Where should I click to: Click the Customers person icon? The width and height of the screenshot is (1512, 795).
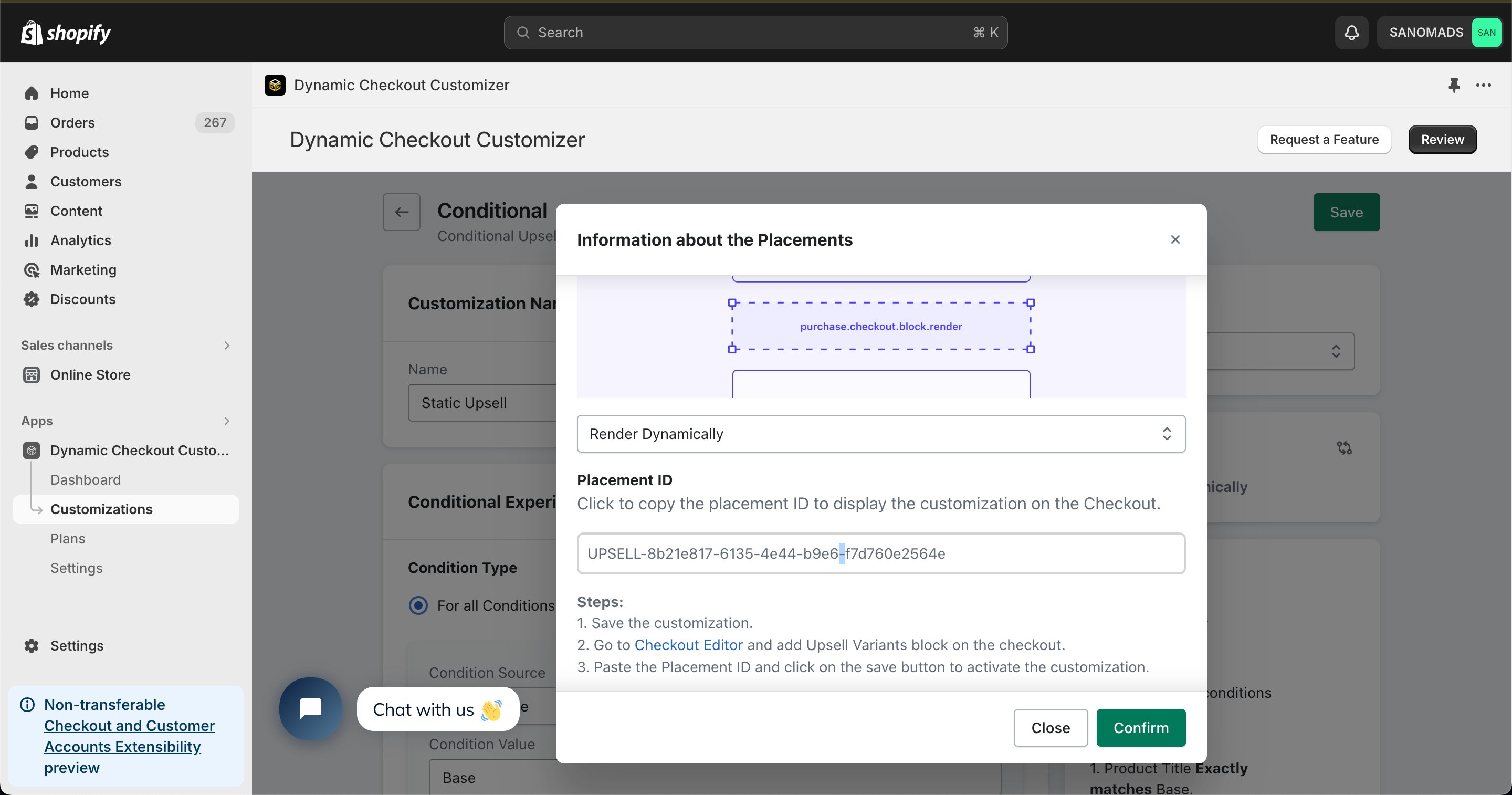(31, 182)
